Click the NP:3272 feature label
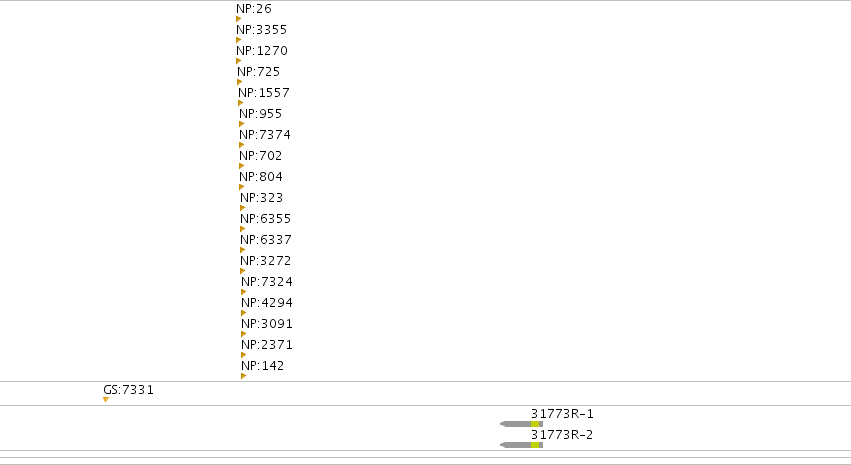The height and width of the screenshot is (465, 851). pos(266,261)
